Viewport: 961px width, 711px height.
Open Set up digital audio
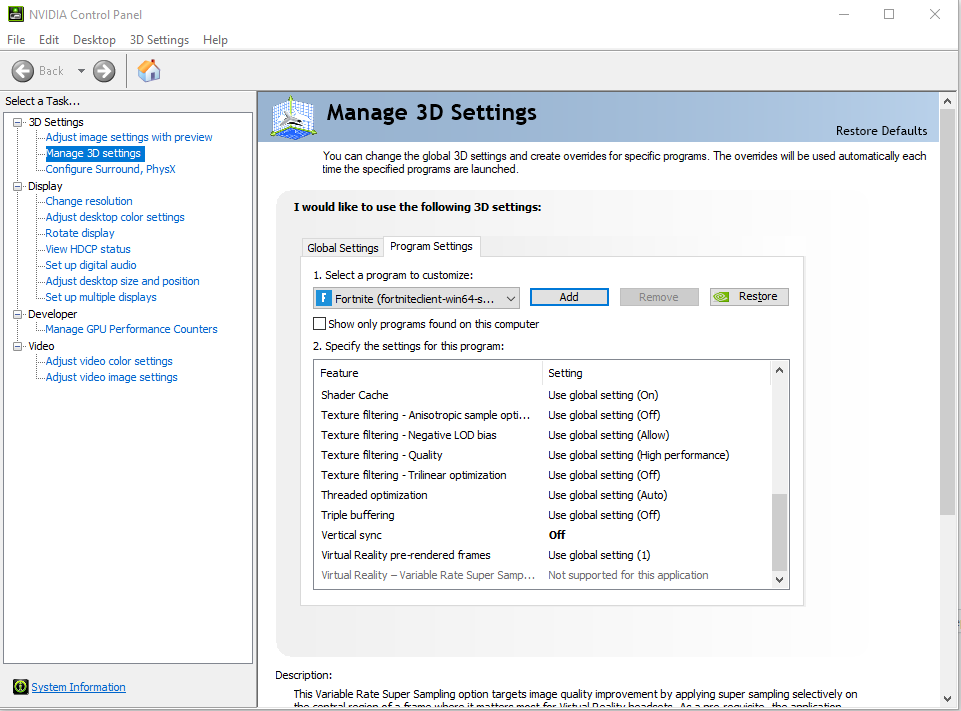pyautogui.click(x=91, y=265)
